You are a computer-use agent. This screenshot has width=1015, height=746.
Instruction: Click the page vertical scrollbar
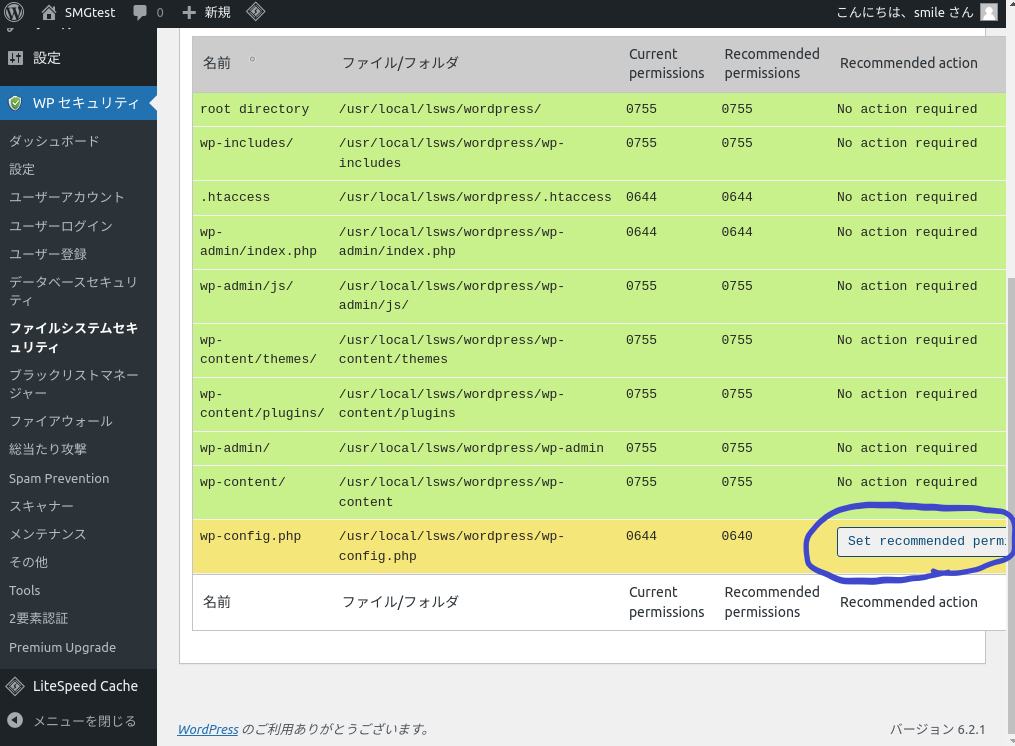1011,505
